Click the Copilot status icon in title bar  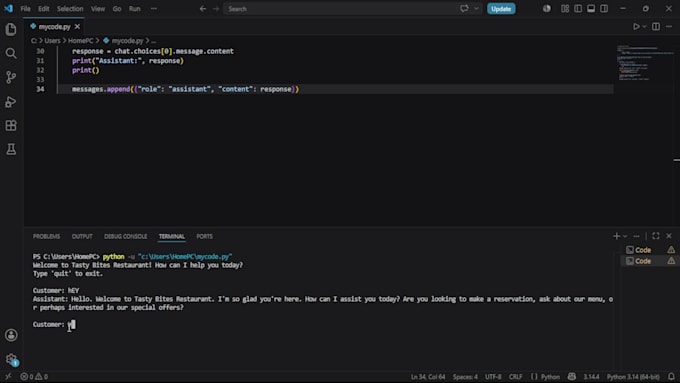tap(546, 9)
